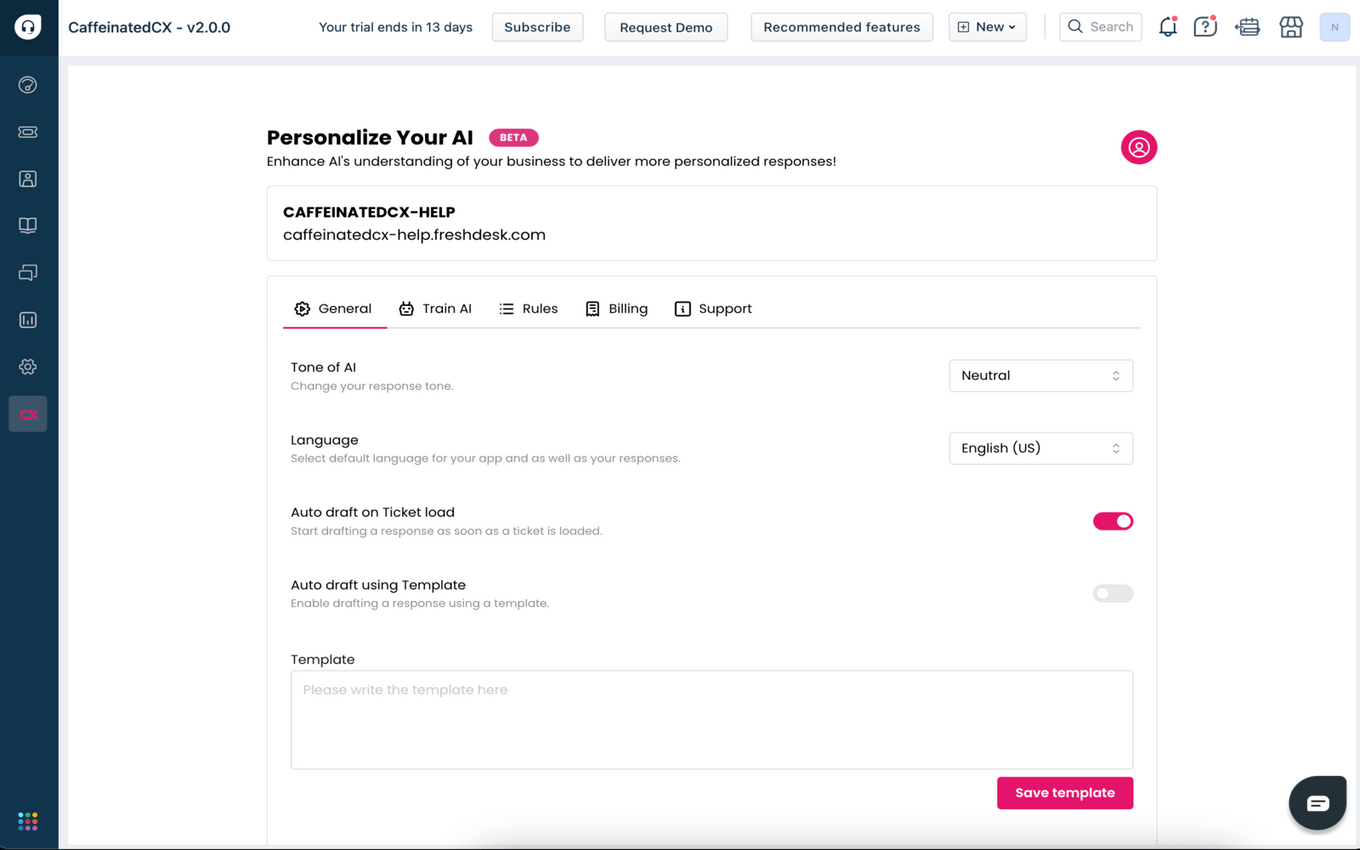The height and width of the screenshot is (850, 1360).
Task: Click the Subscribe button
Action: [x=537, y=27]
